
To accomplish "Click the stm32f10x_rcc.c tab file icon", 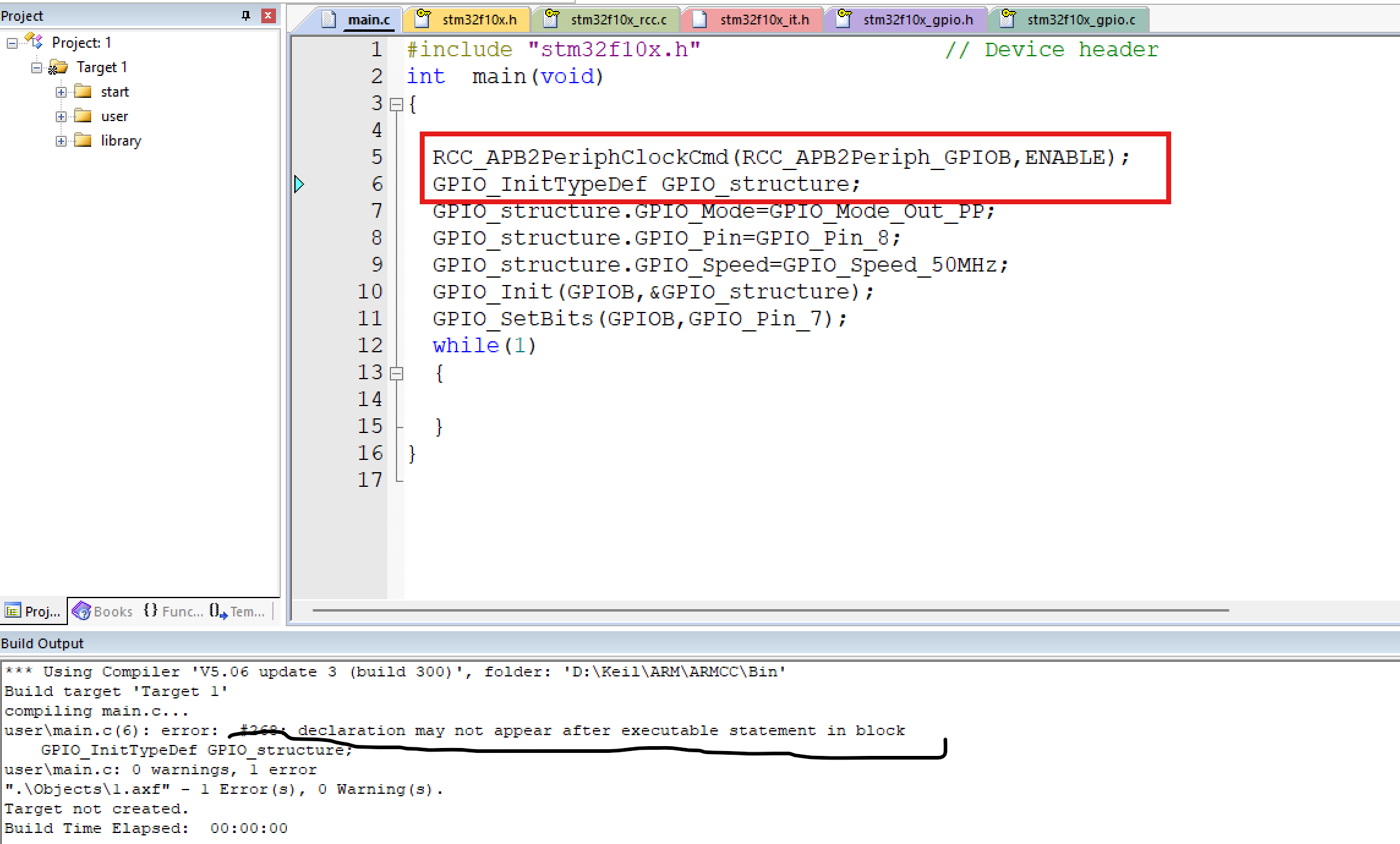I will click(551, 20).
